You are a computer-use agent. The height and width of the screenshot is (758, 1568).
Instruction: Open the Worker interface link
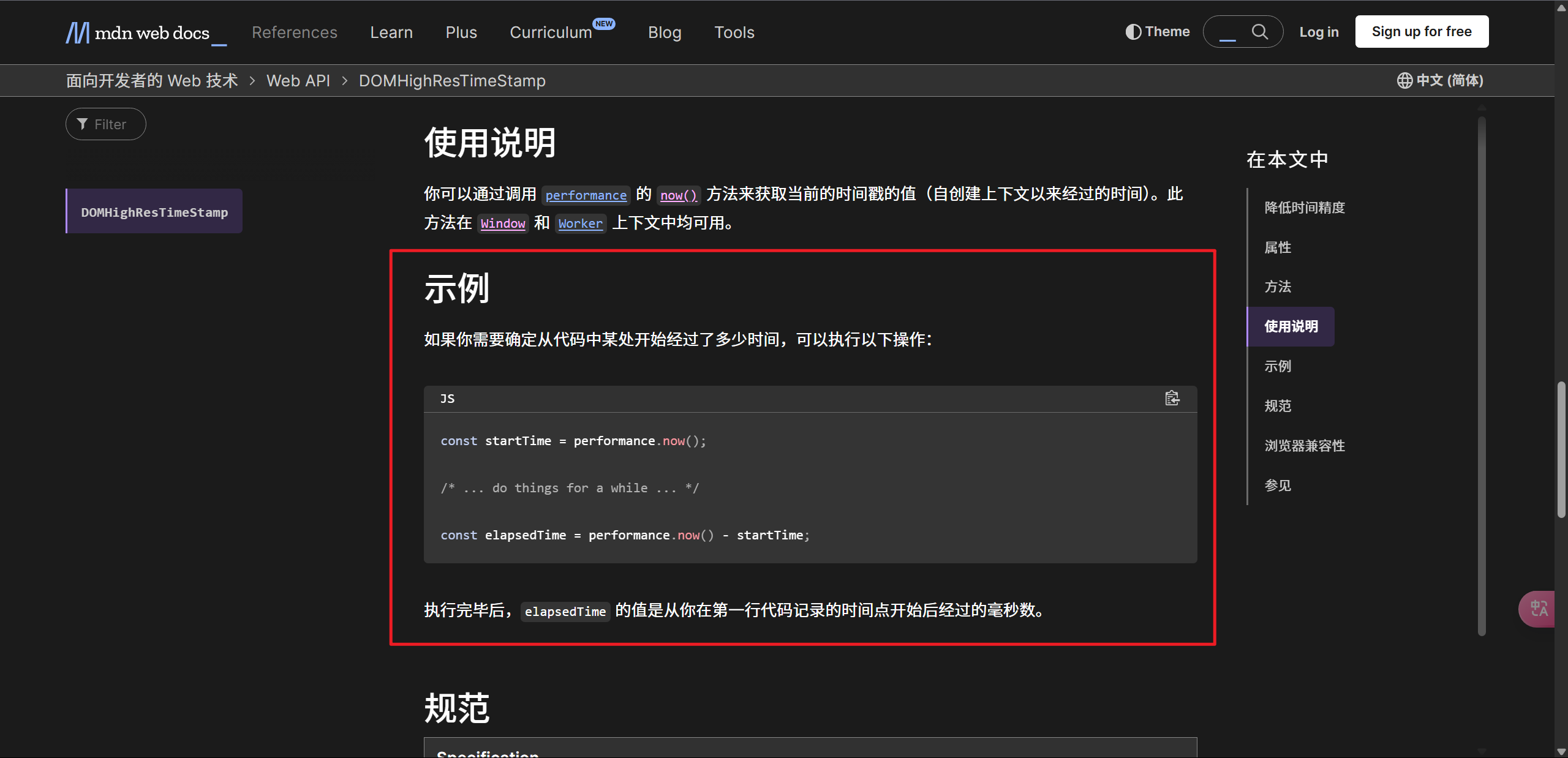point(580,223)
